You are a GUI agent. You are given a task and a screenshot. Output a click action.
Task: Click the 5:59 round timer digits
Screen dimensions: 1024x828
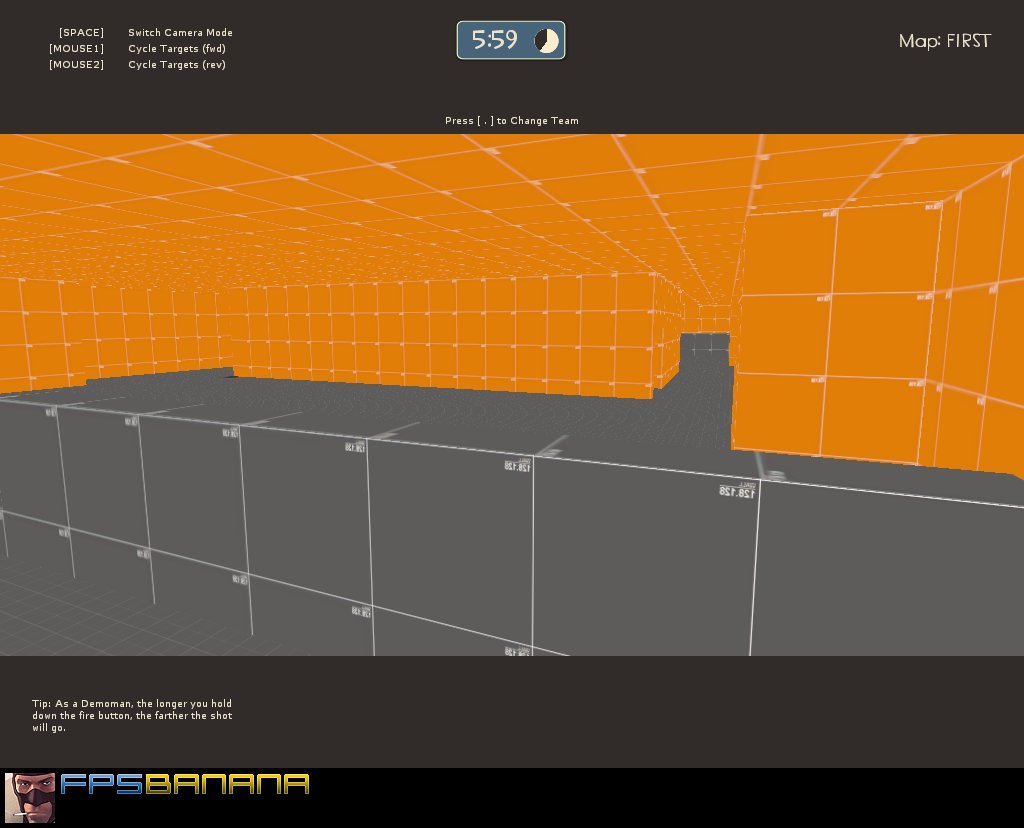495,41
